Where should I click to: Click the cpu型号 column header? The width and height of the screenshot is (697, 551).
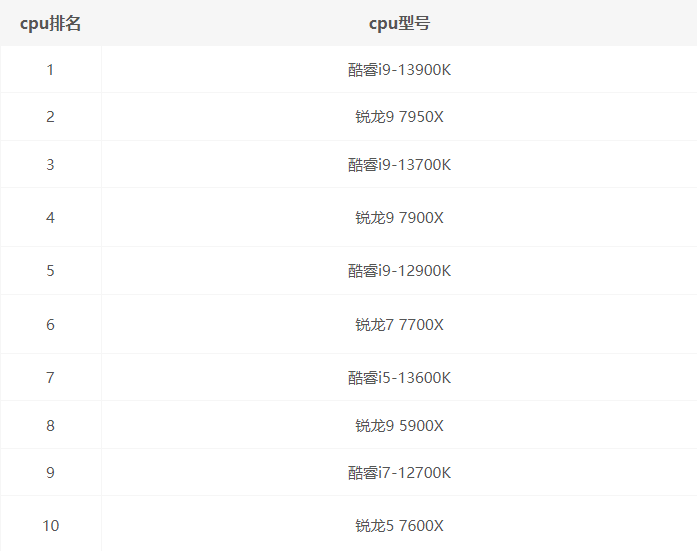pos(399,23)
